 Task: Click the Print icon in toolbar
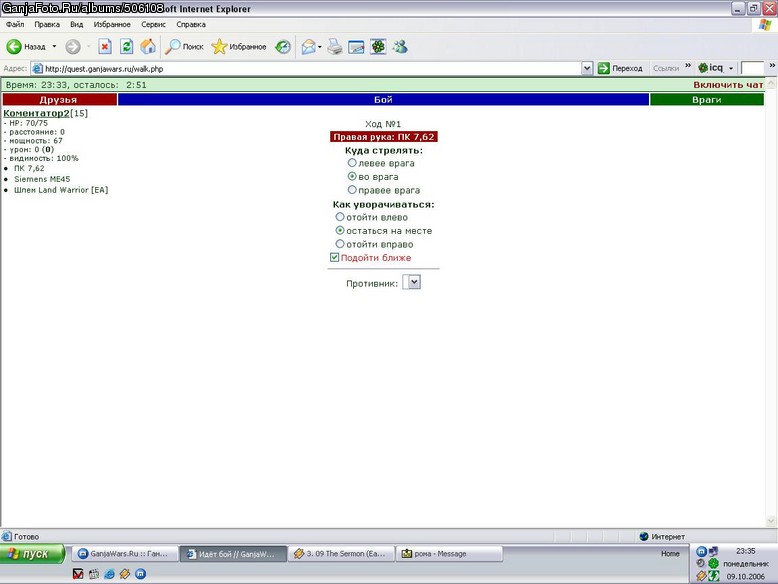coord(335,47)
